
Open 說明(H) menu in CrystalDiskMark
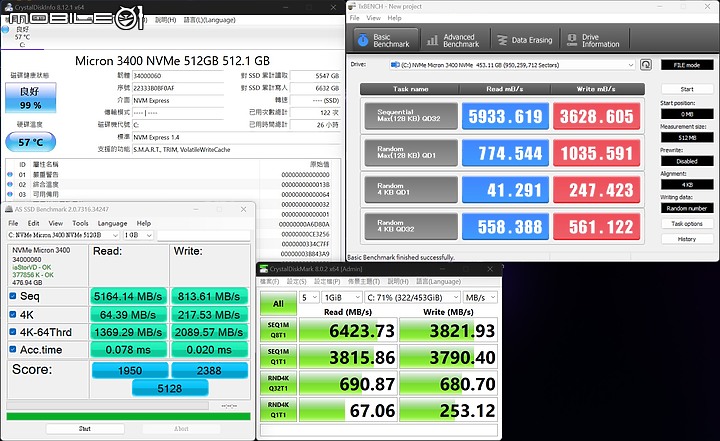pyautogui.click(x=398, y=281)
